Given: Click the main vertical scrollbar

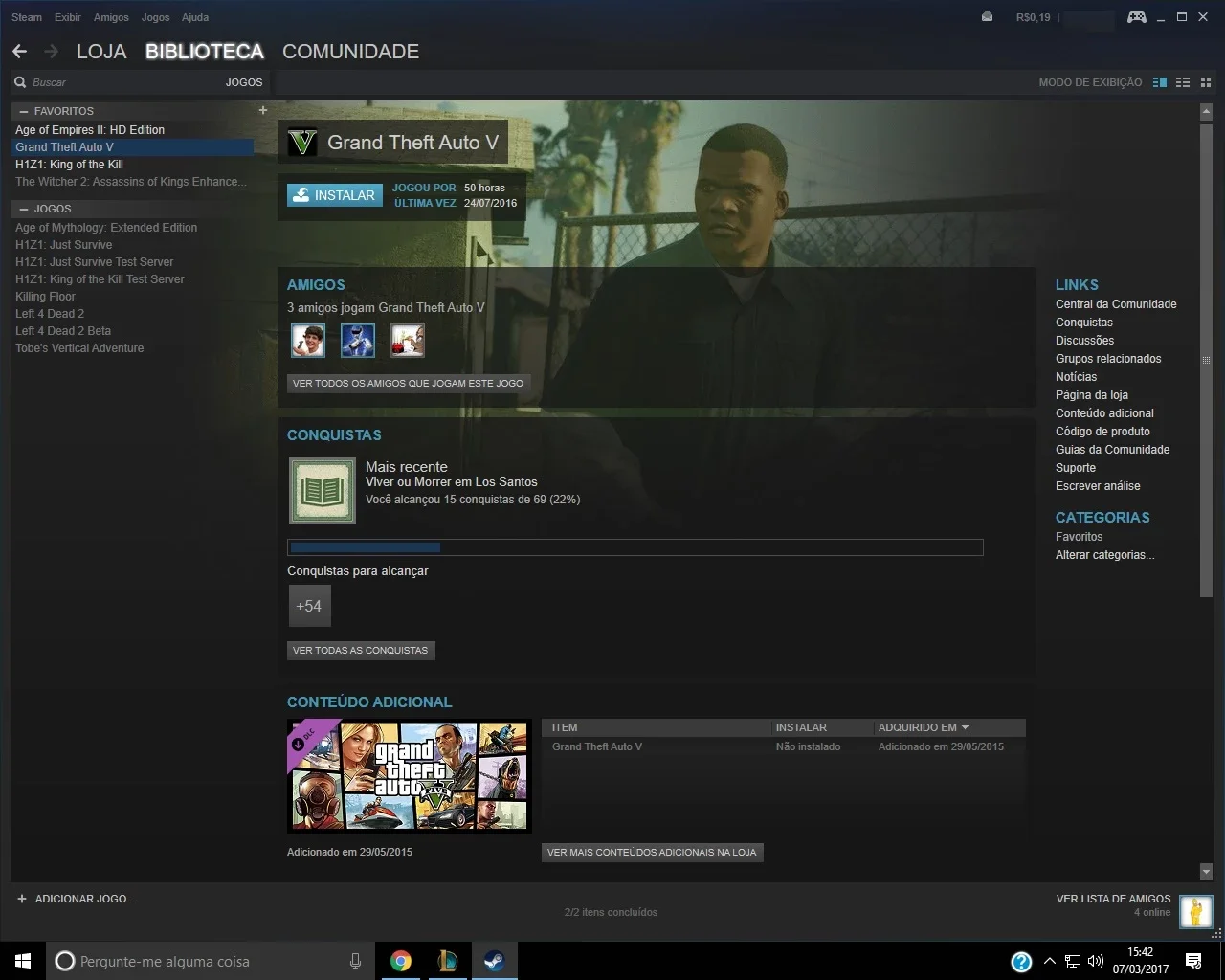Looking at the screenshot, I should (x=1206, y=359).
